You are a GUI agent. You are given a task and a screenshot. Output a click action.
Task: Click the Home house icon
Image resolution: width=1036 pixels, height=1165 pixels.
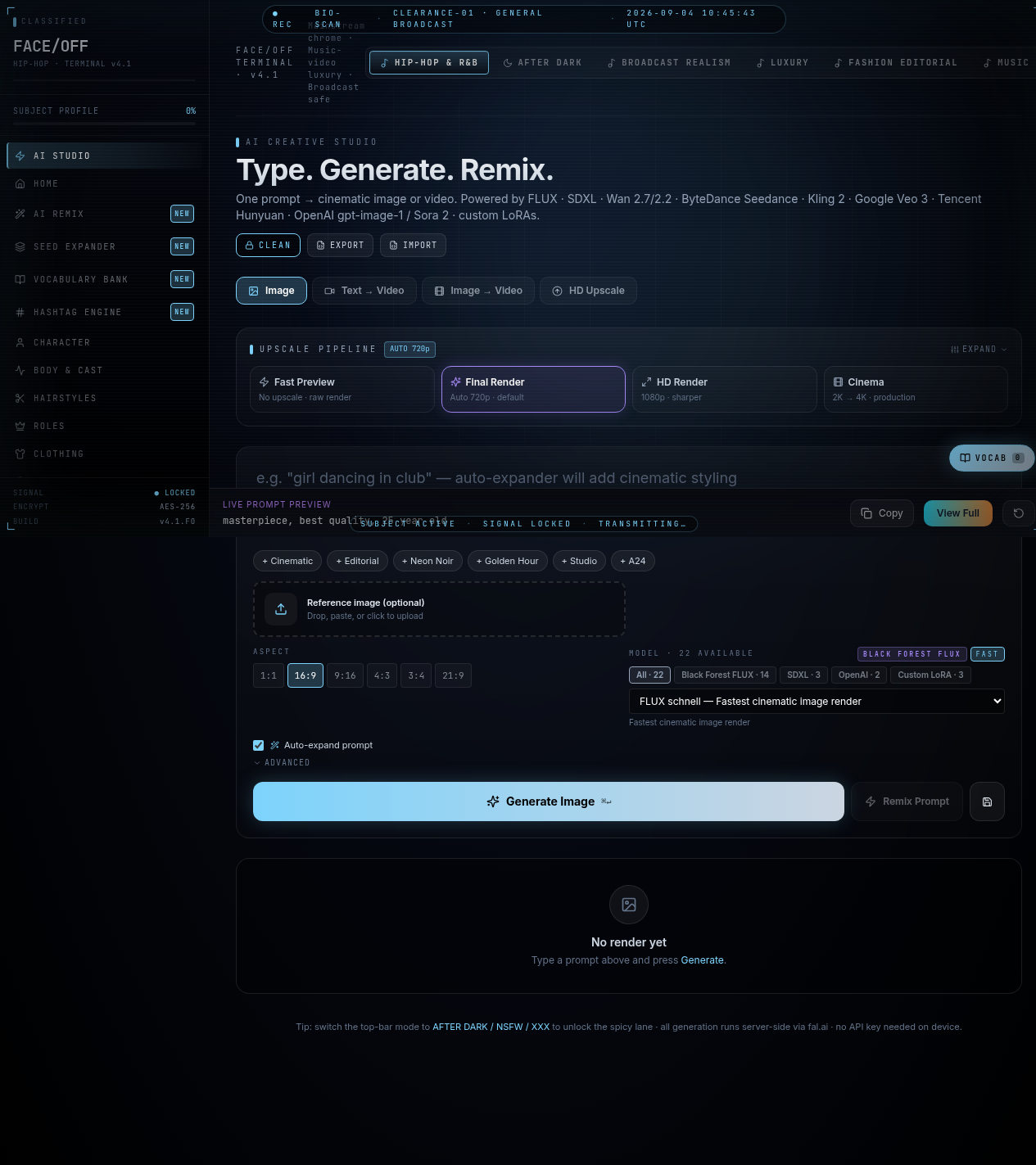click(20, 184)
